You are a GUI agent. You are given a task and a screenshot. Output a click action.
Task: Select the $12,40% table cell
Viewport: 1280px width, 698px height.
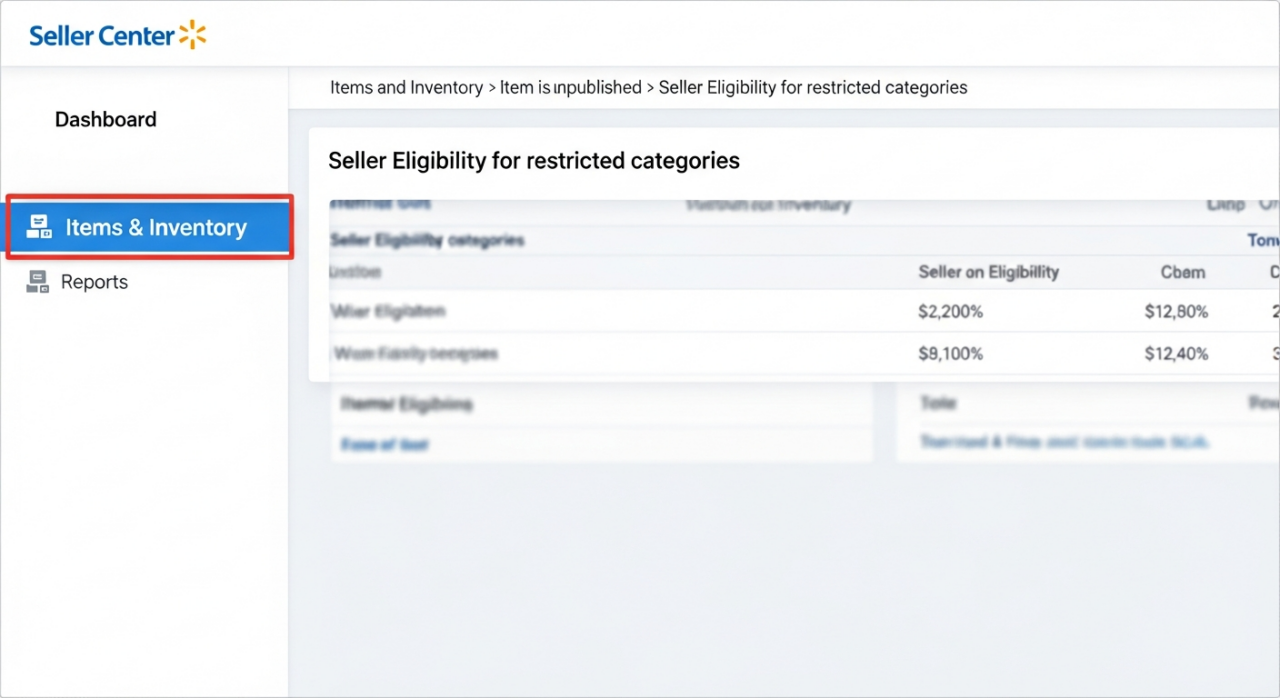pos(1176,354)
